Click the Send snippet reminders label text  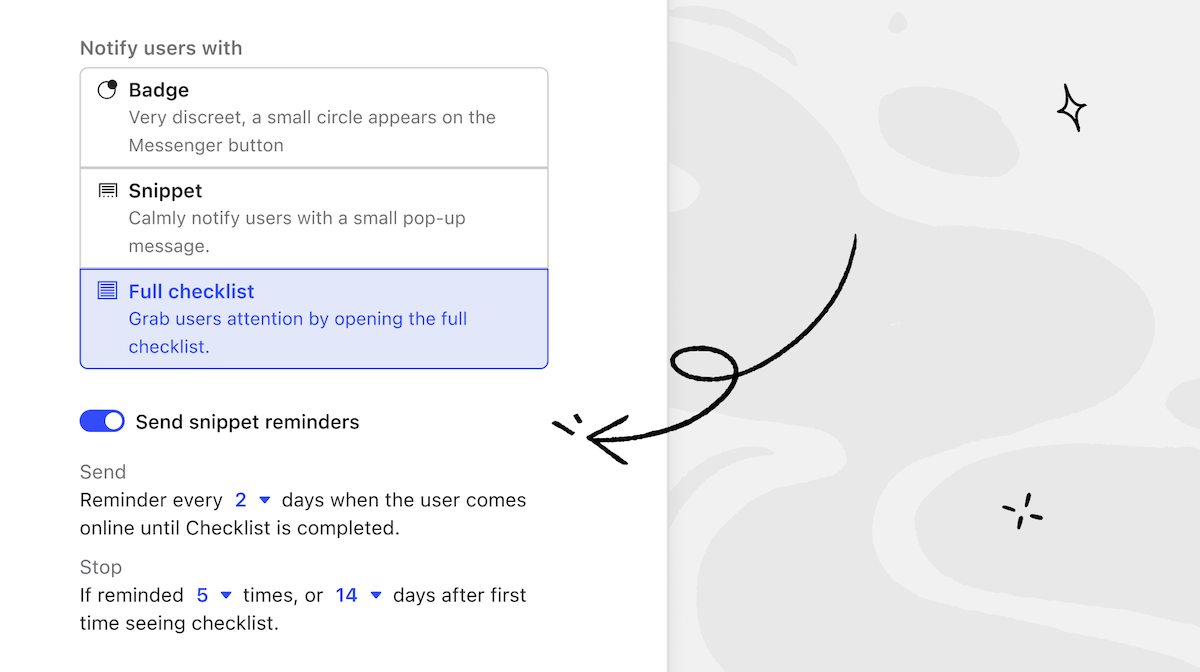point(247,421)
